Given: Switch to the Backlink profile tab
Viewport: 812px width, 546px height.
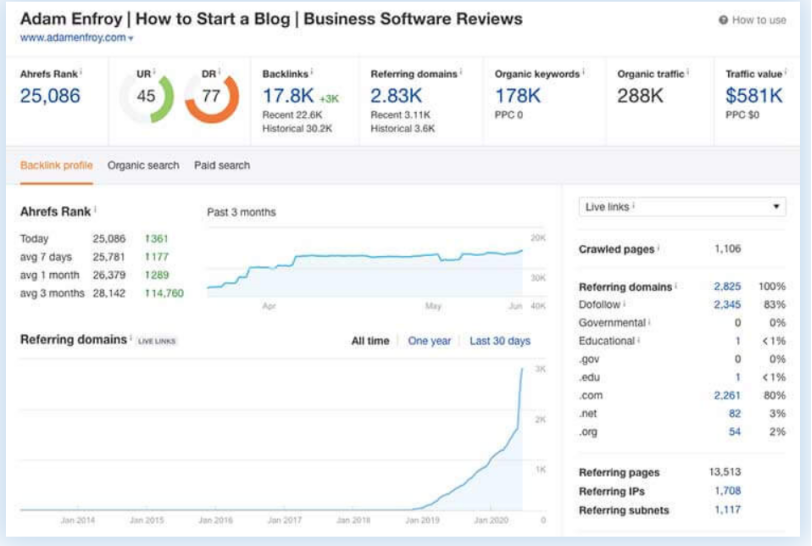Looking at the screenshot, I should (56, 165).
